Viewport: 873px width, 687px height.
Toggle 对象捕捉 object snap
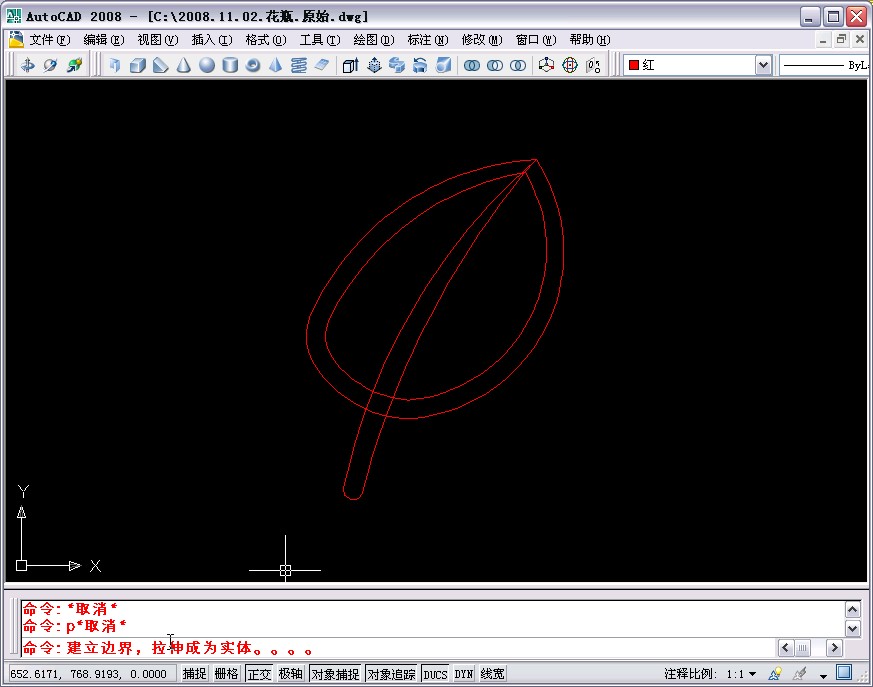[x=336, y=674]
